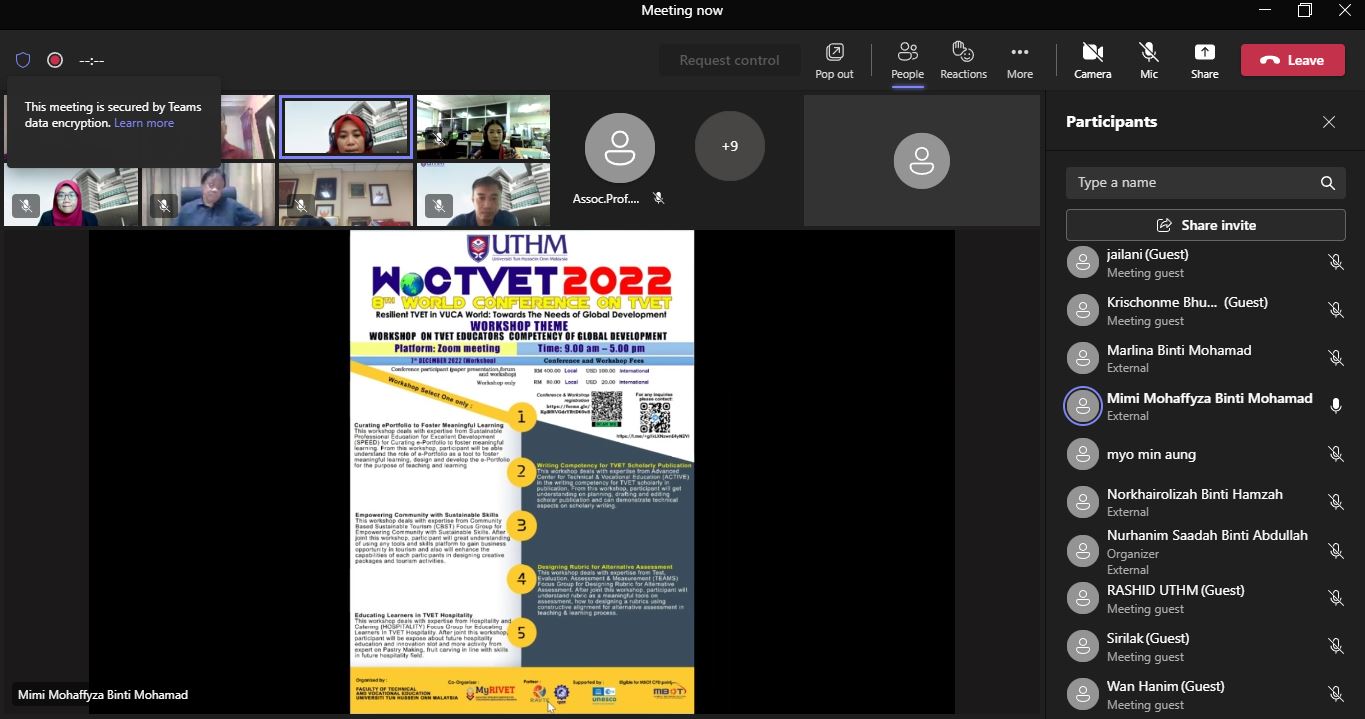Click the Share invite button
This screenshot has width=1365, height=719.
tap(1205, 225)
